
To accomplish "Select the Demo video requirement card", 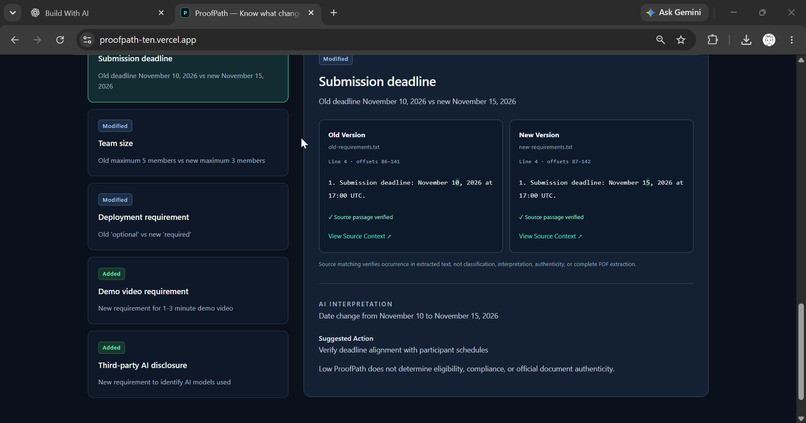I will pos(188,290).
